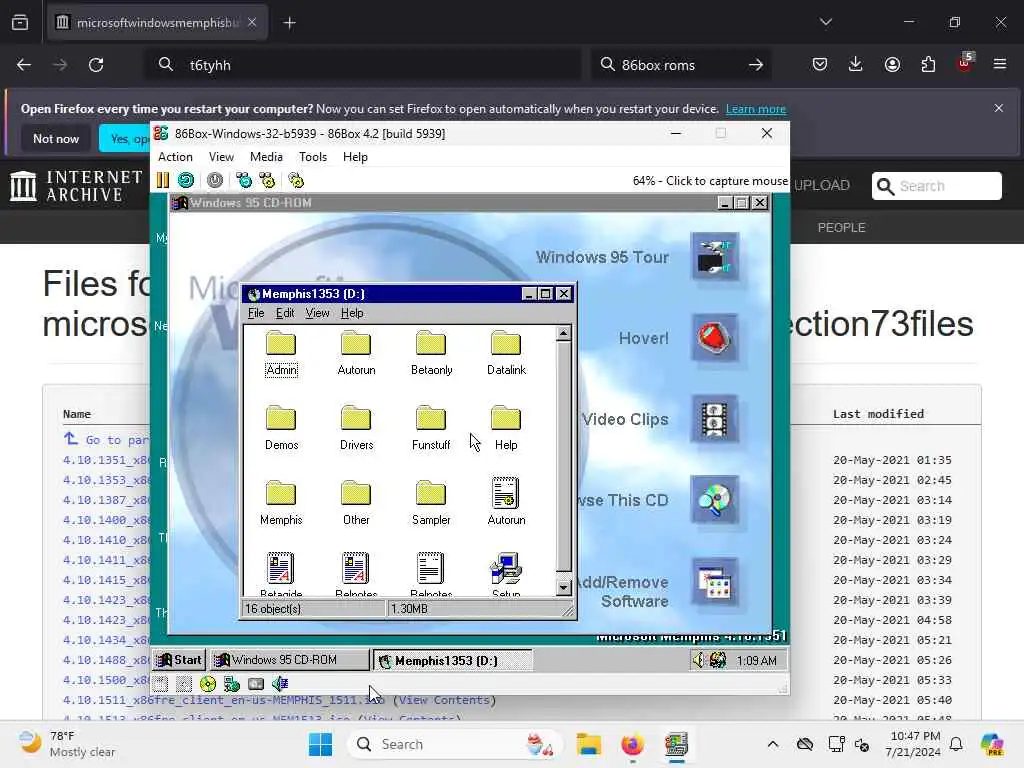
Task: Select the Memphis folder
Action: 281,504
